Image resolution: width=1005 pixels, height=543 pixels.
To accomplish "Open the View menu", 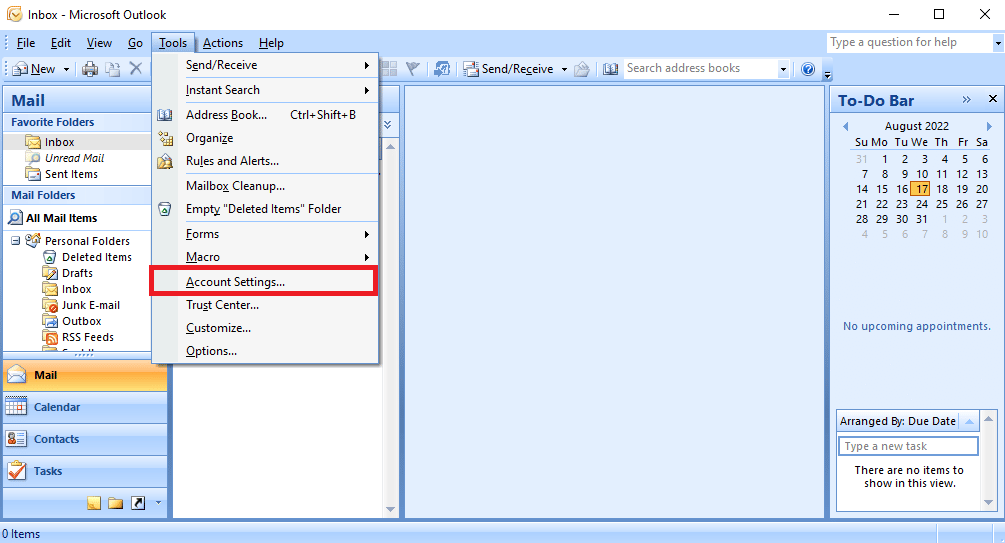I will coord(99,43).
